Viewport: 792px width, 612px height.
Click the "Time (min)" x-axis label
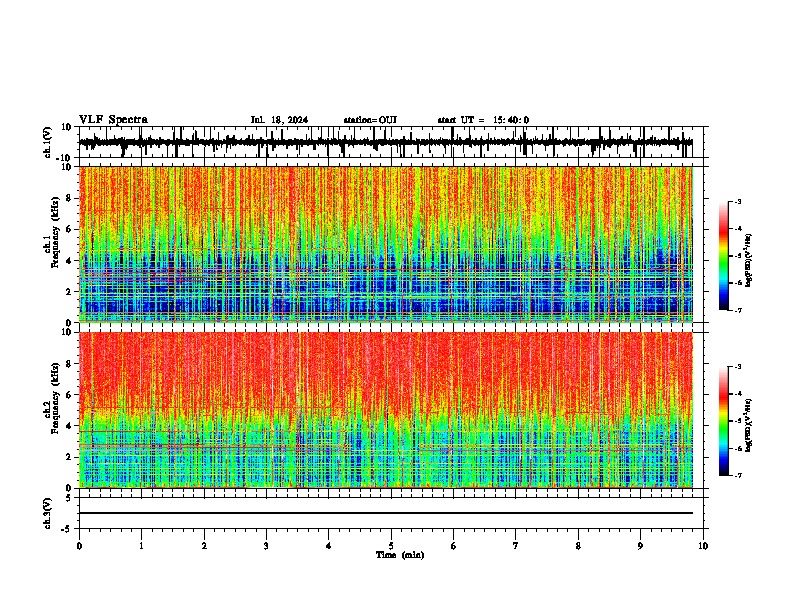400,555
